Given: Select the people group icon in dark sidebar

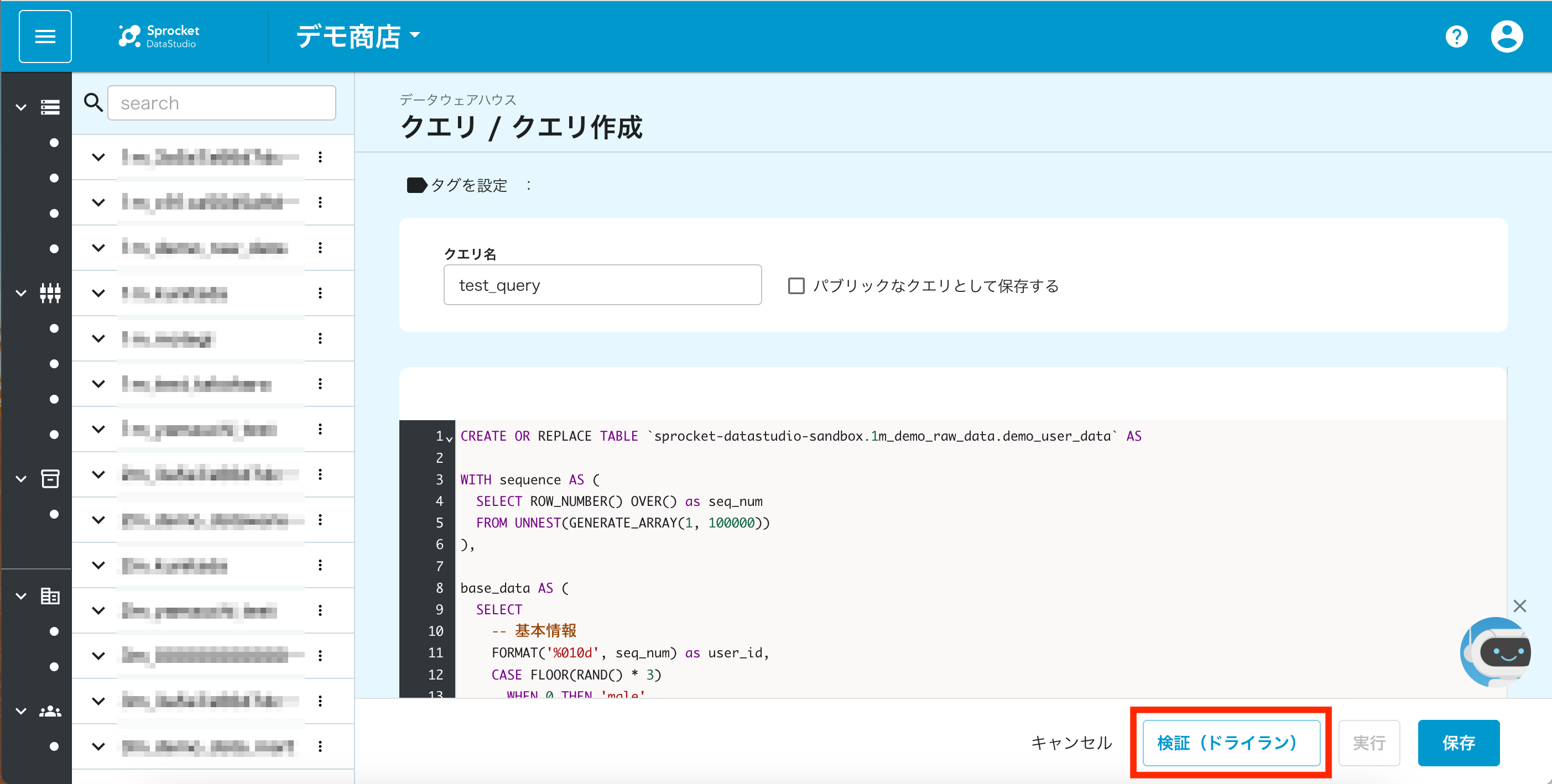Looking at the screenshot, I should [50, 711].
